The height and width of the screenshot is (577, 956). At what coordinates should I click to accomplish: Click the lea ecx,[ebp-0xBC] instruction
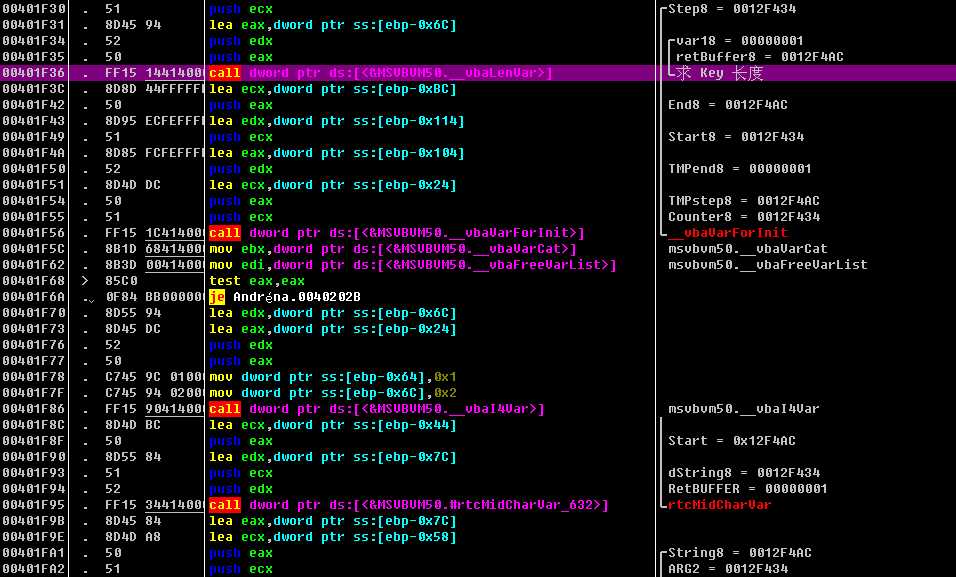click(x=333, y=89)
